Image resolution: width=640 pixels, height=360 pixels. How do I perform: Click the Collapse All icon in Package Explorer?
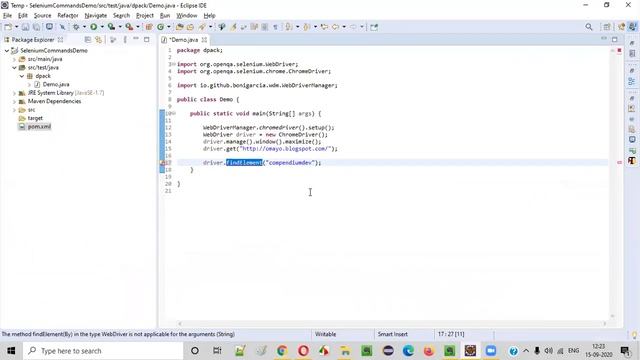(x=87, y=40)
